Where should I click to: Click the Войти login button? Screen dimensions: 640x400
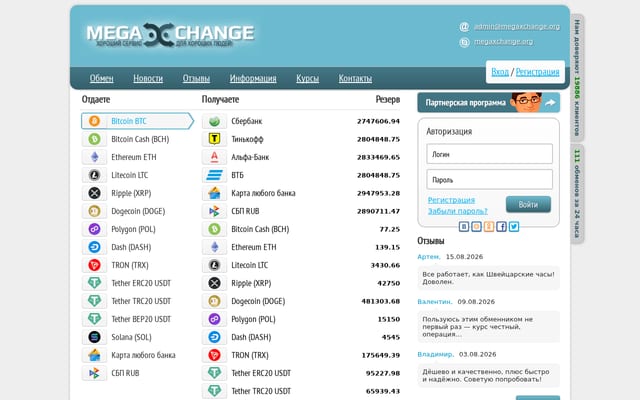click(x=528, y=204)
